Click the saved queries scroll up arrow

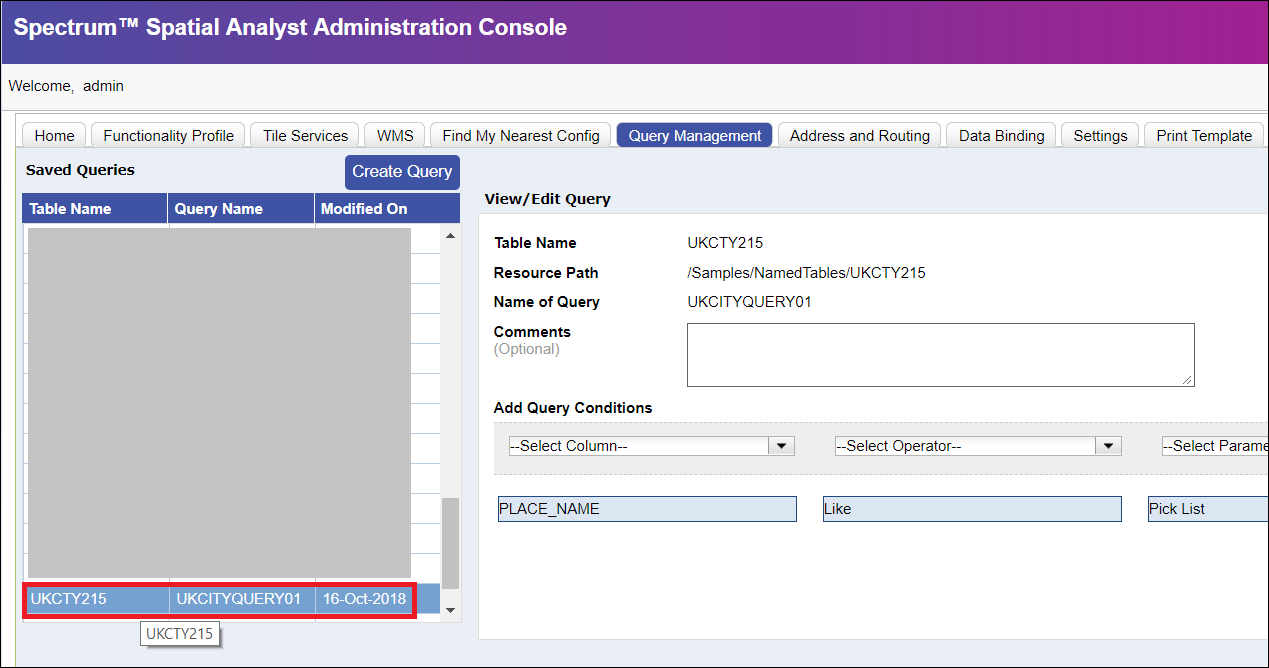[450, 236]
